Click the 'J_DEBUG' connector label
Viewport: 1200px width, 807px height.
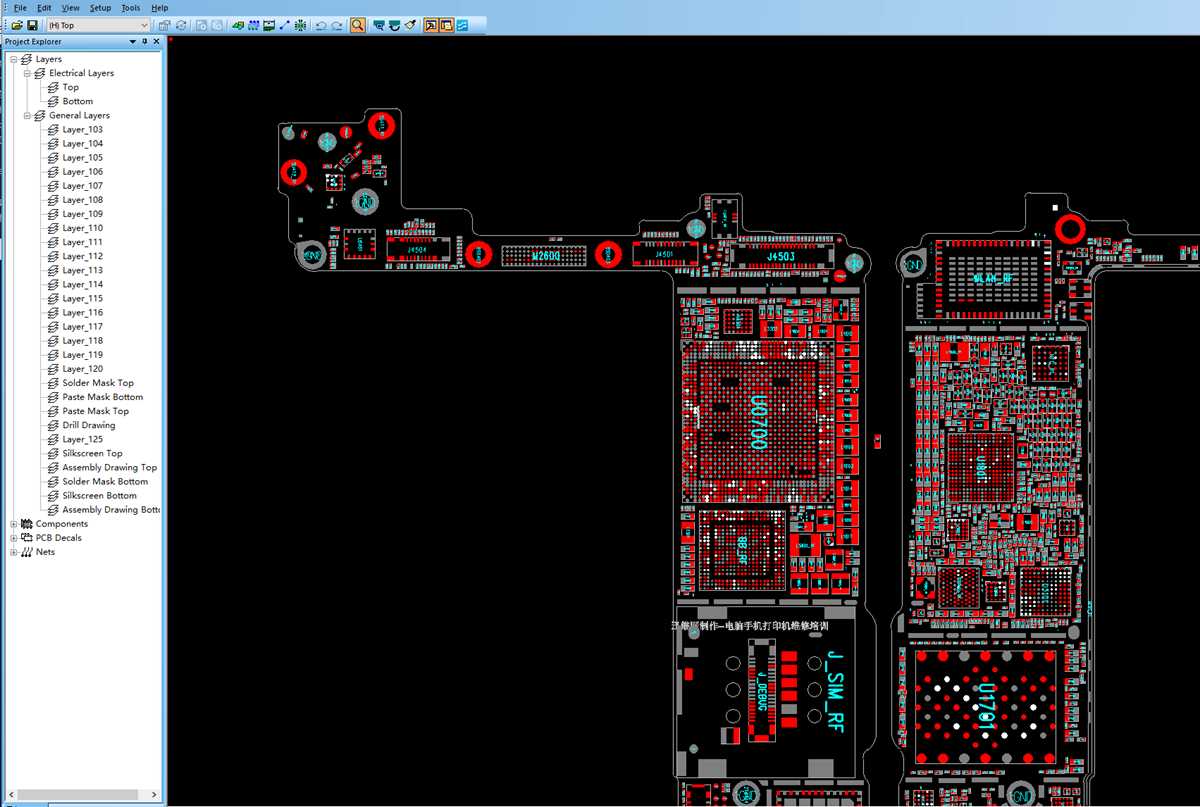[x=760, y=694]
